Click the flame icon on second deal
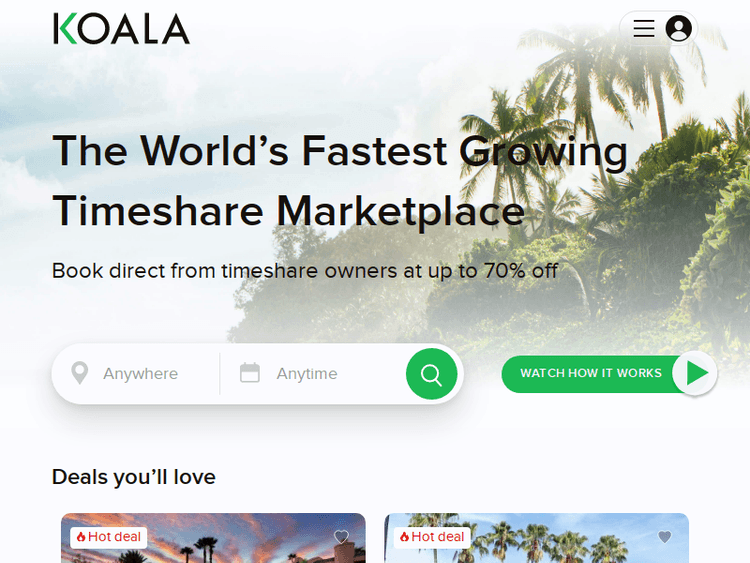 coord(404,537)
